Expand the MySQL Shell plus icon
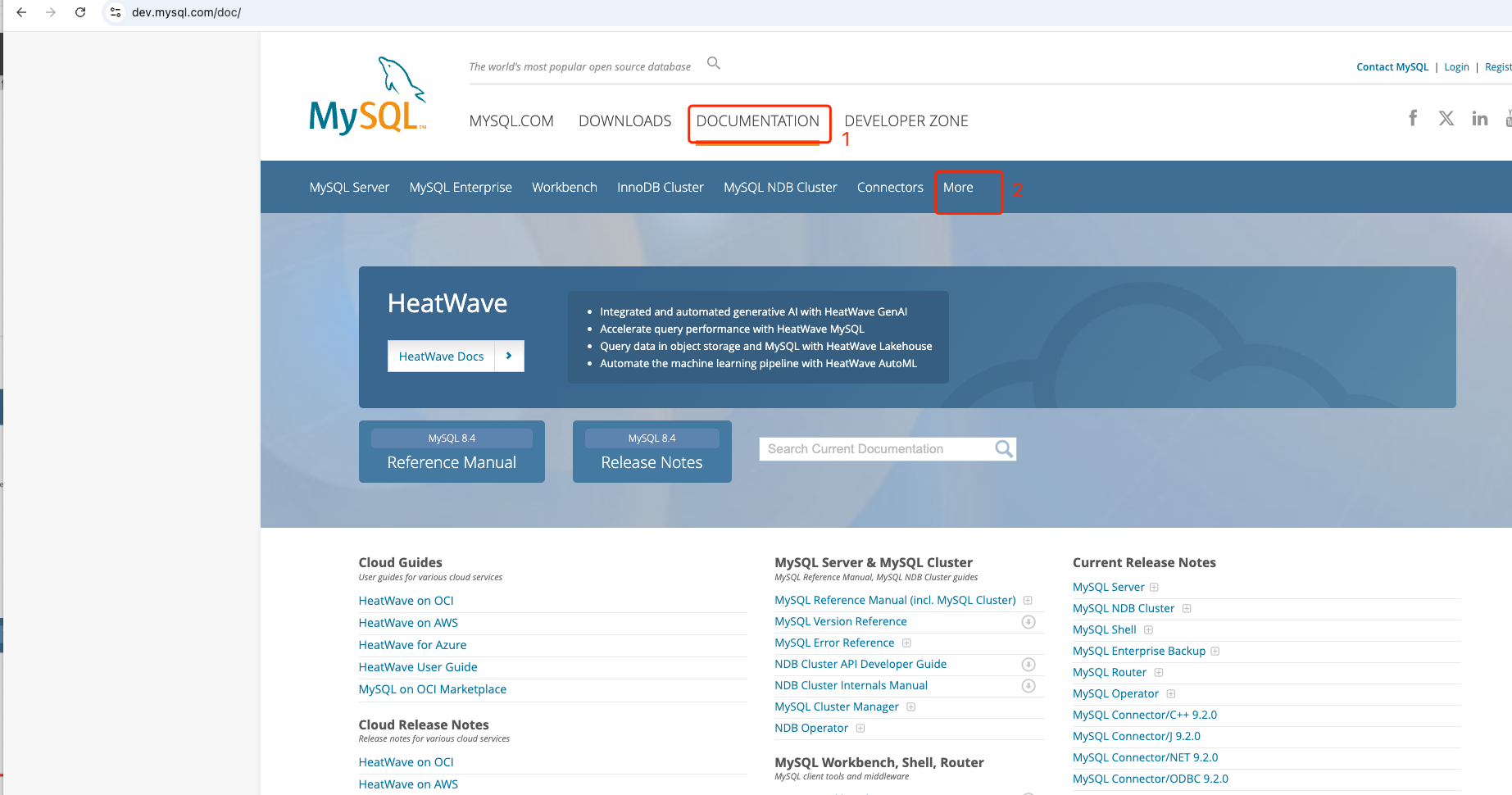Viewport: 1512px width, 795px height. [x=1148, y=630]
